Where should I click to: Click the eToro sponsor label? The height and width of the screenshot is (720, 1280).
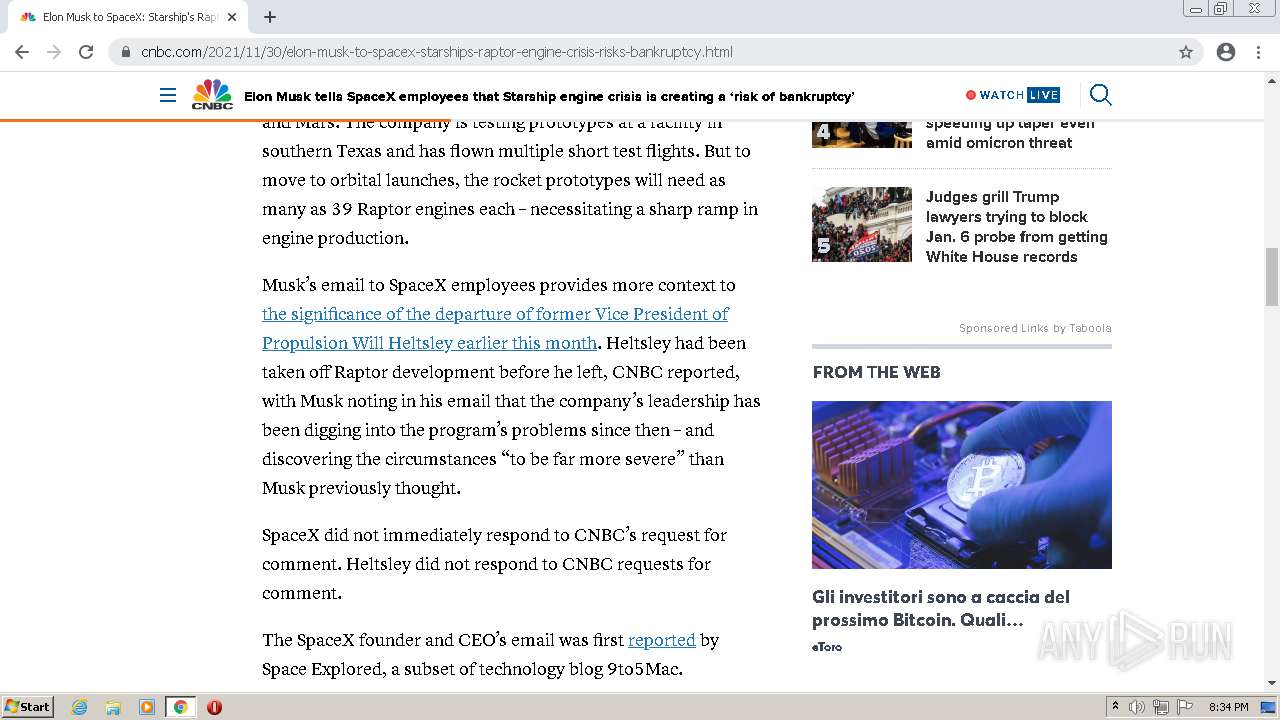(827, 647)
